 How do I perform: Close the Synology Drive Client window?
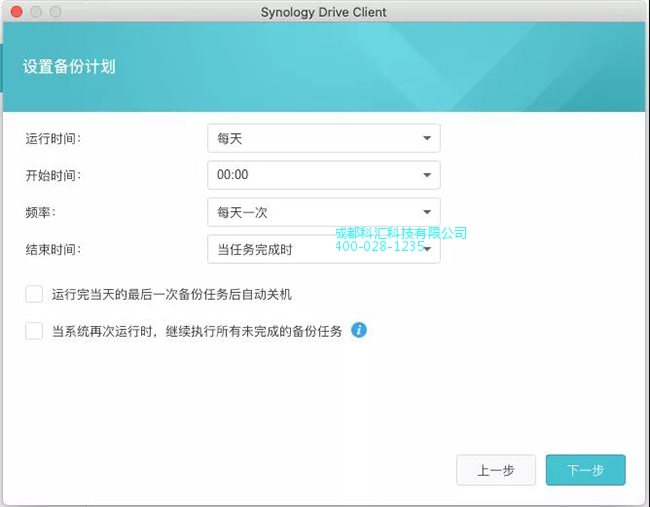click(x=17, y=12)
